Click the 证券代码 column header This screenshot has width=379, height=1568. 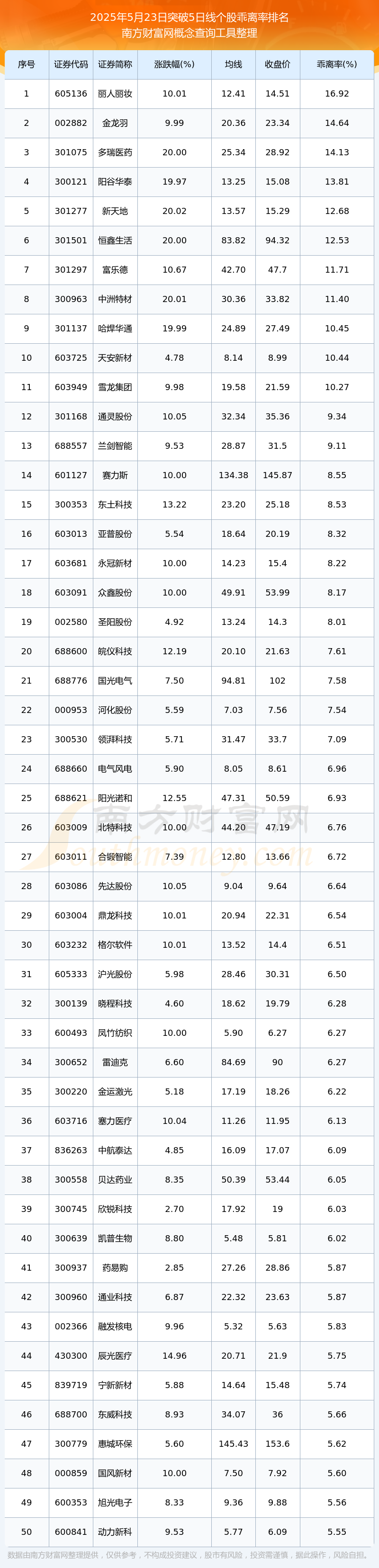pyautogui.click(x=71, y=64)
